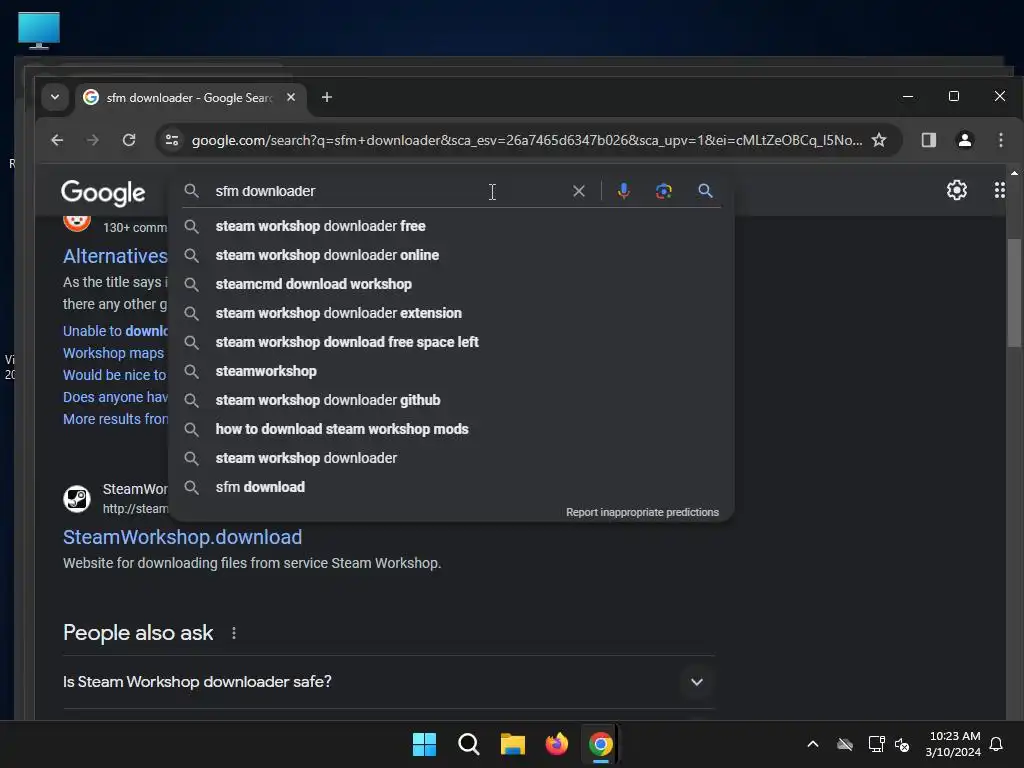Open File Explorer from the taskbar
The height and width of the screenshot is (768, 1024).
click(513, 744)
